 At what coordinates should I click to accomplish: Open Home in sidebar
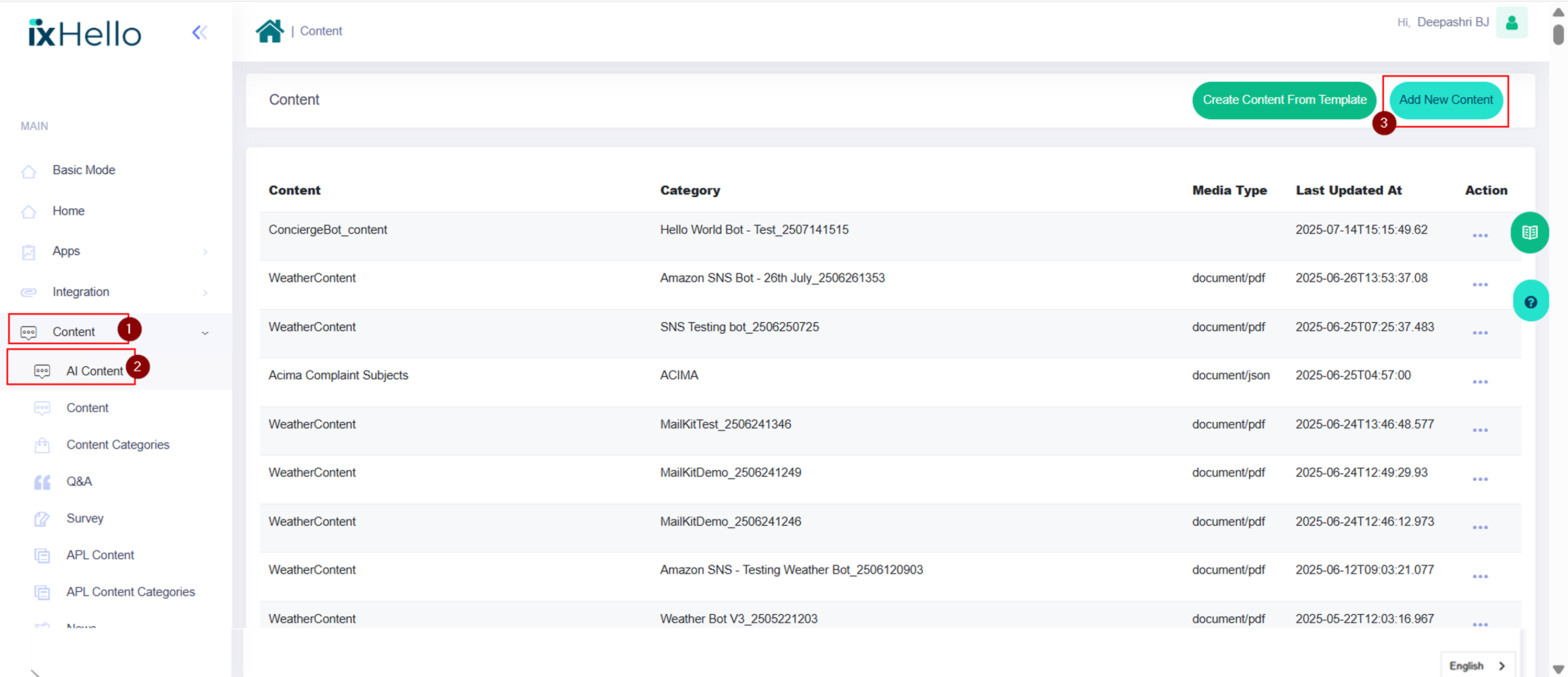(68, 211)
